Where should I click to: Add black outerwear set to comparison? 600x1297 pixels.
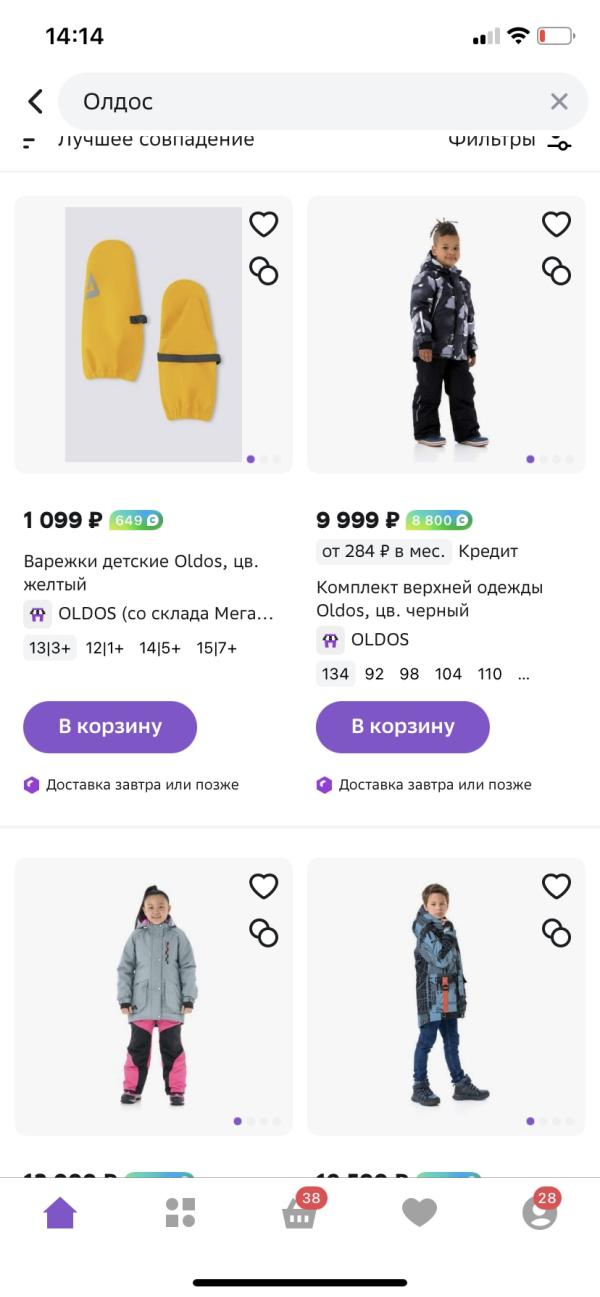(556, 270)
